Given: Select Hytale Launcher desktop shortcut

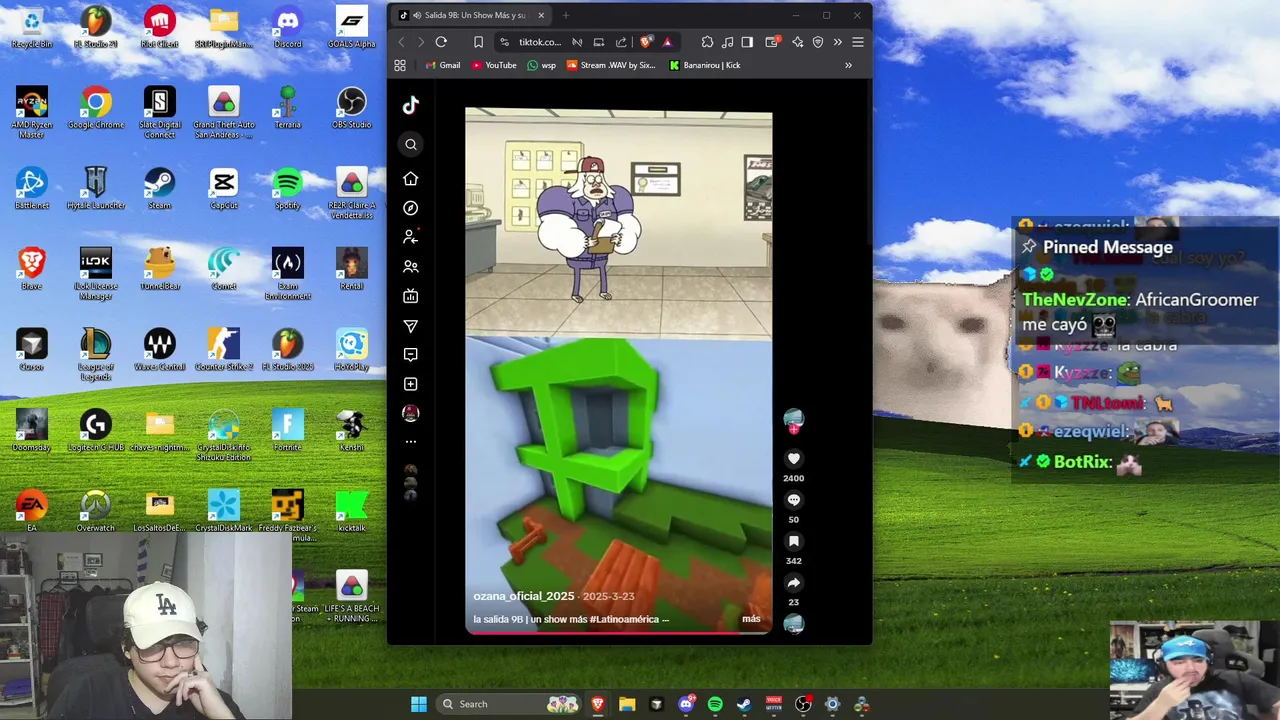Looking at the screenshot, I should click(x=96, y=189).
